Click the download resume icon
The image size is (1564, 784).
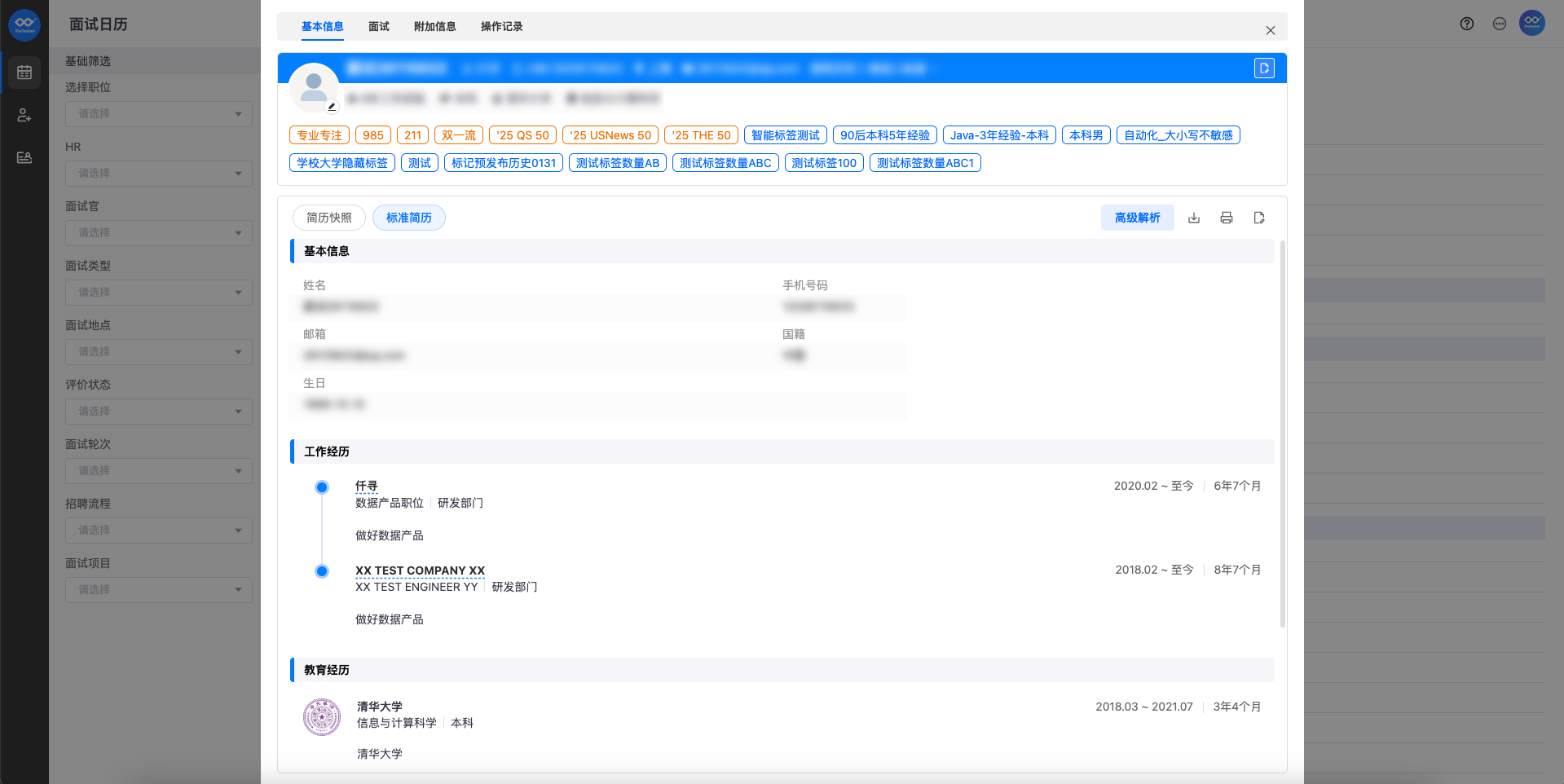point(1193,218)
